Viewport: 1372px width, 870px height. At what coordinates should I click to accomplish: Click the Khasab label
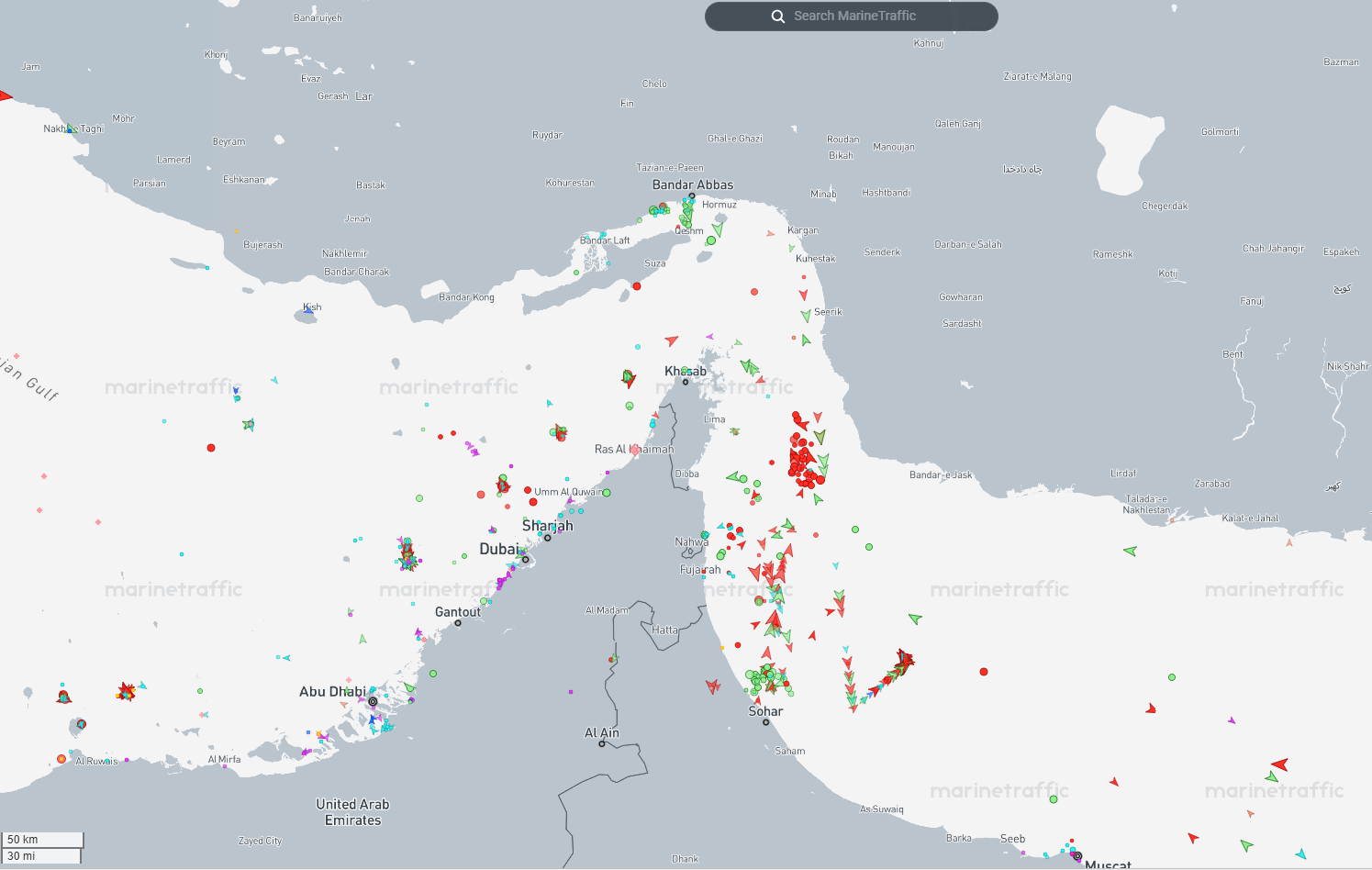686,371
